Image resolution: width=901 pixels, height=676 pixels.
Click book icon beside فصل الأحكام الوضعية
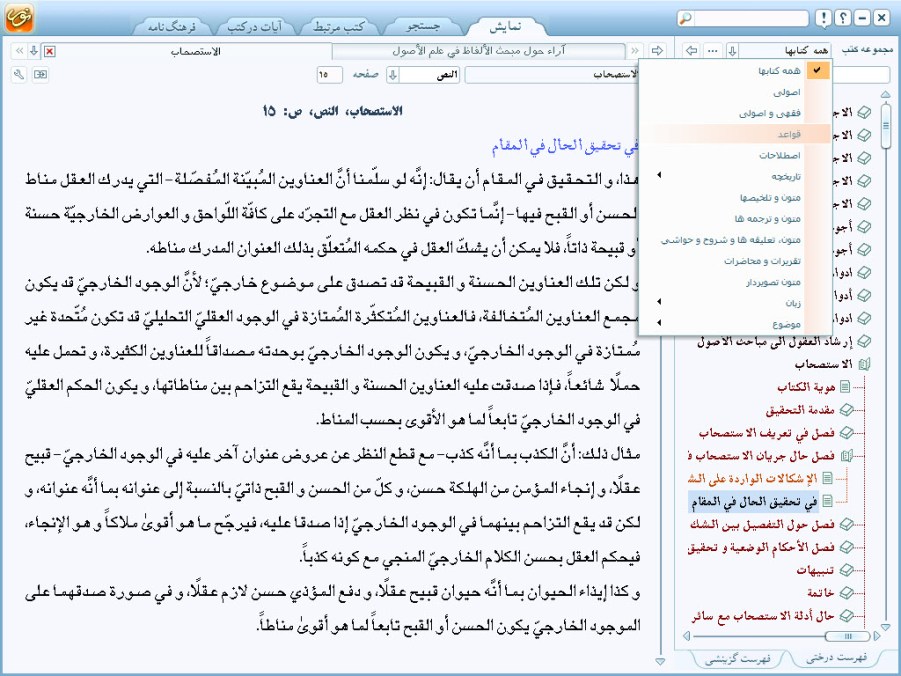click(x=846, y=547)
